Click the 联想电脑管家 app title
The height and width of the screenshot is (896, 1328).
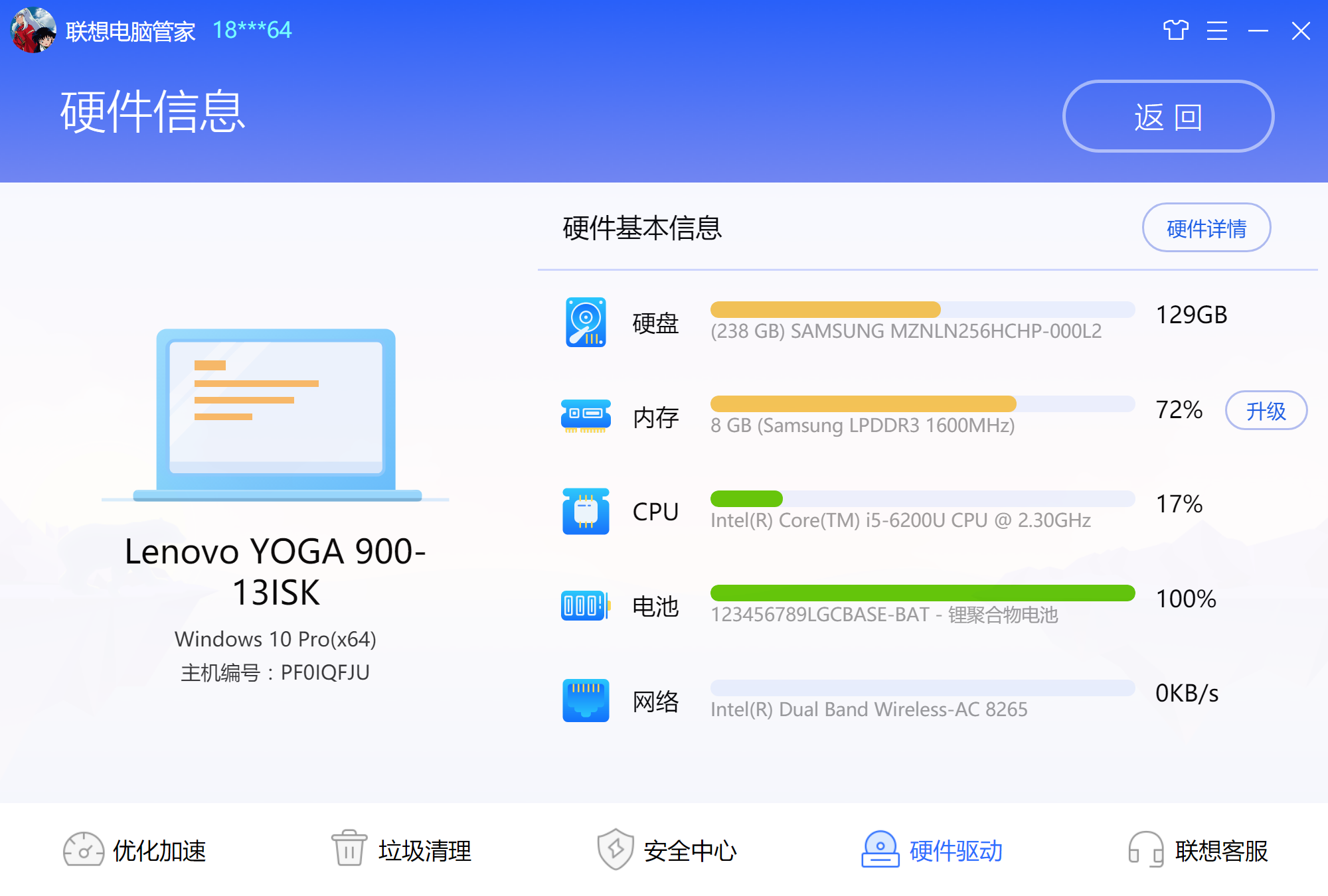[x=130, y=31]
